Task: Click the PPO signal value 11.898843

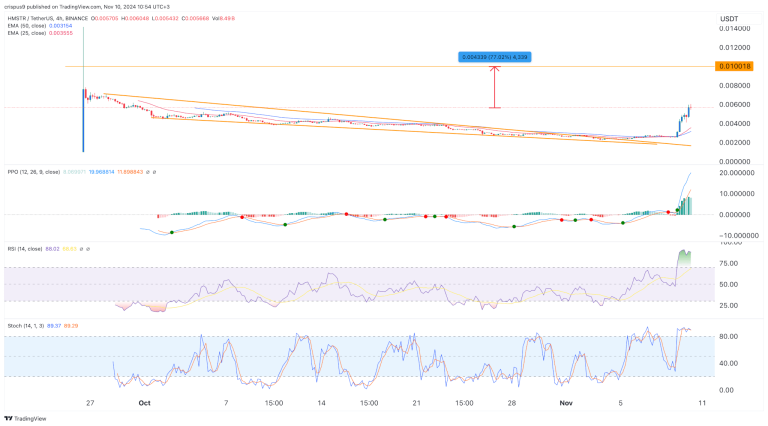Action: pyautogui.click(x=130, y=172)
